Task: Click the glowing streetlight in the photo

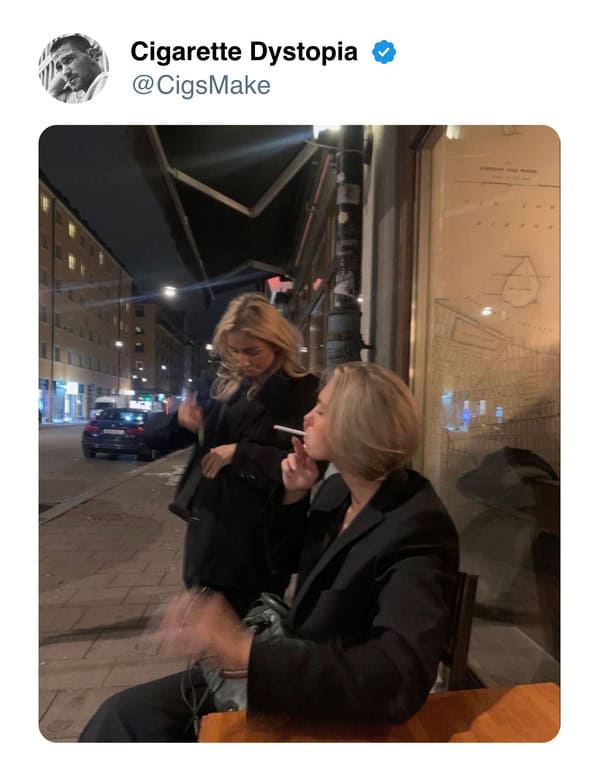Action: click(170, 291)
